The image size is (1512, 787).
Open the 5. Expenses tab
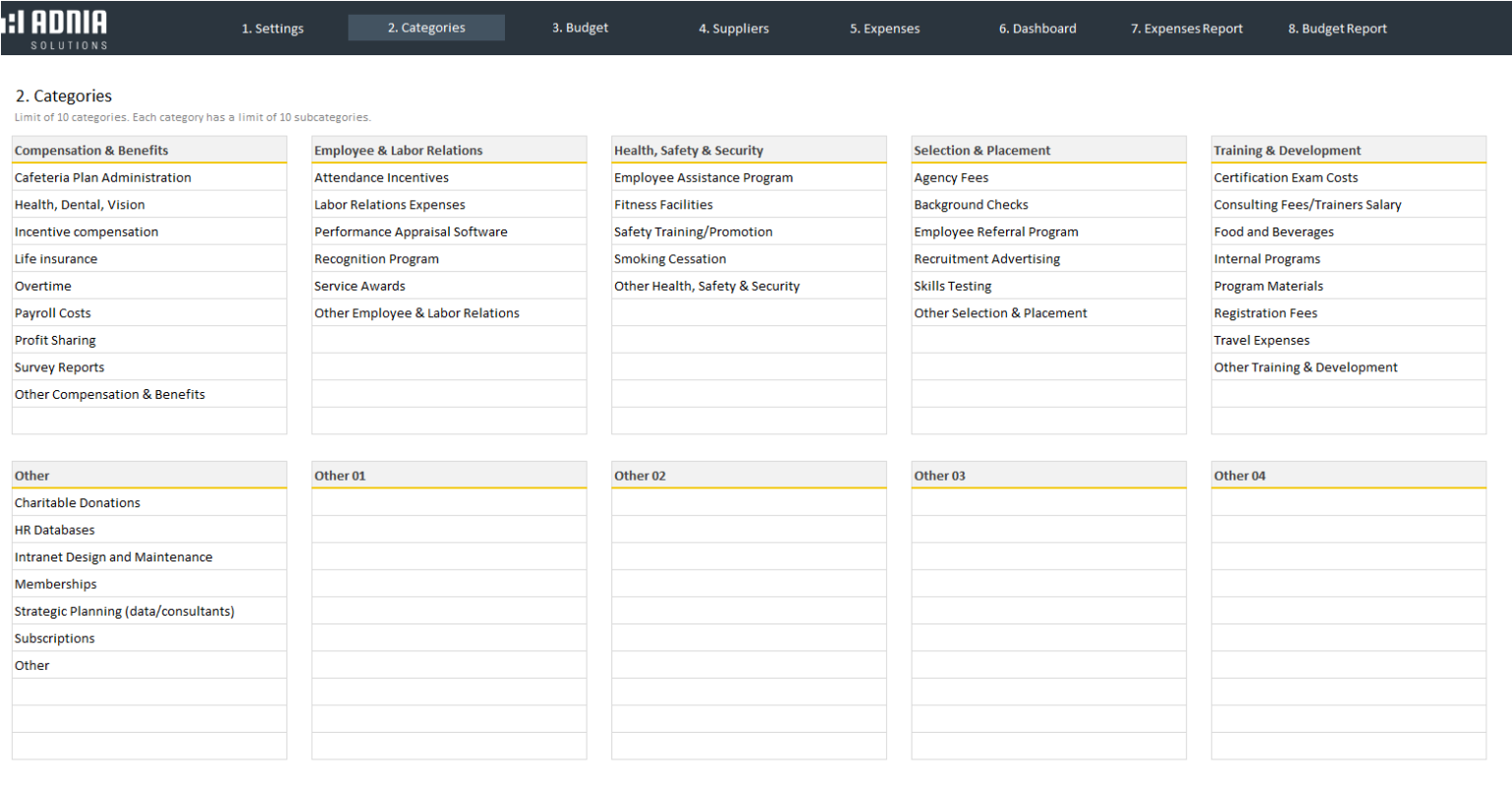click(884, 28)
